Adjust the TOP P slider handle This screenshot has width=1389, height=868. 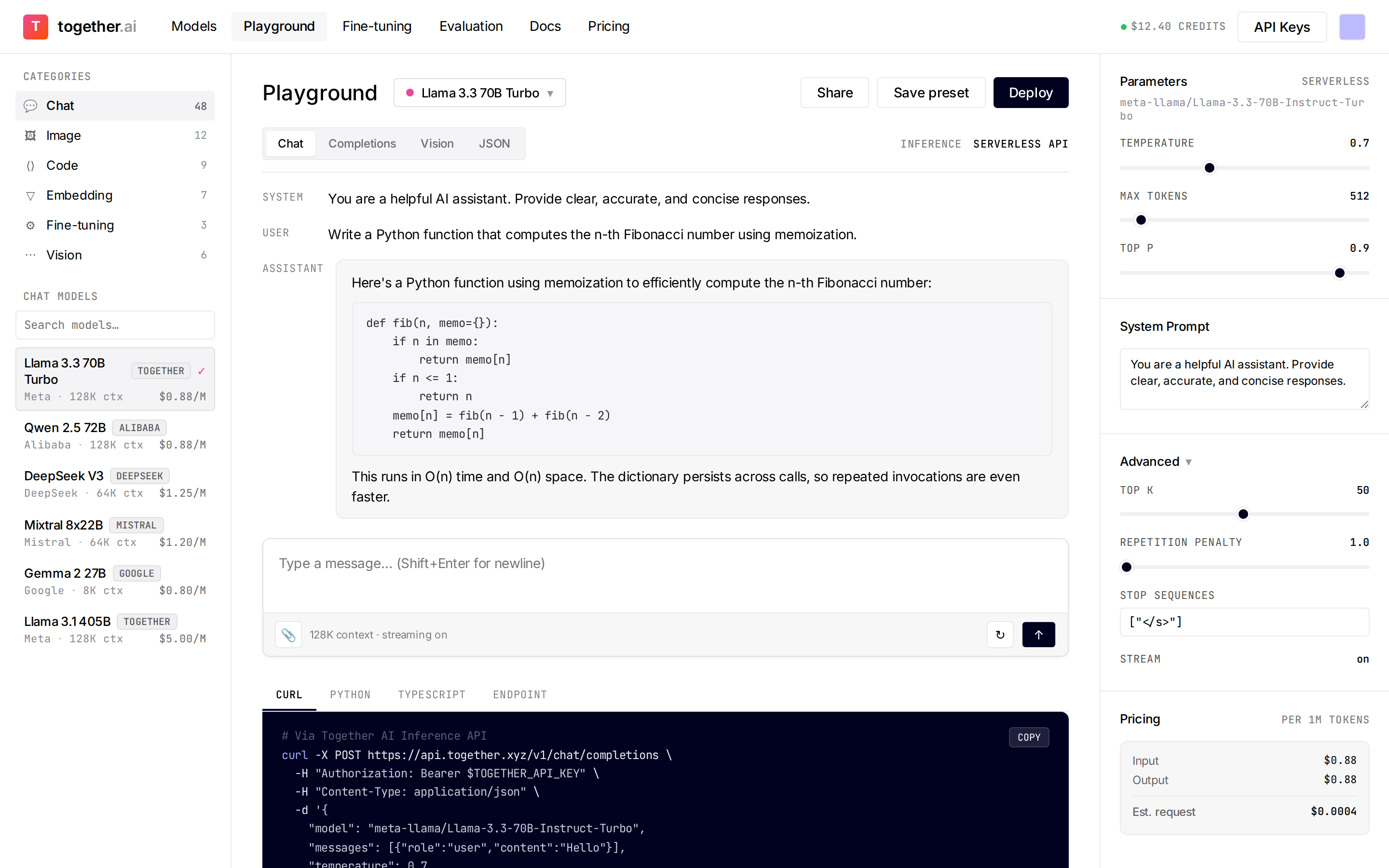point(1340,272)
